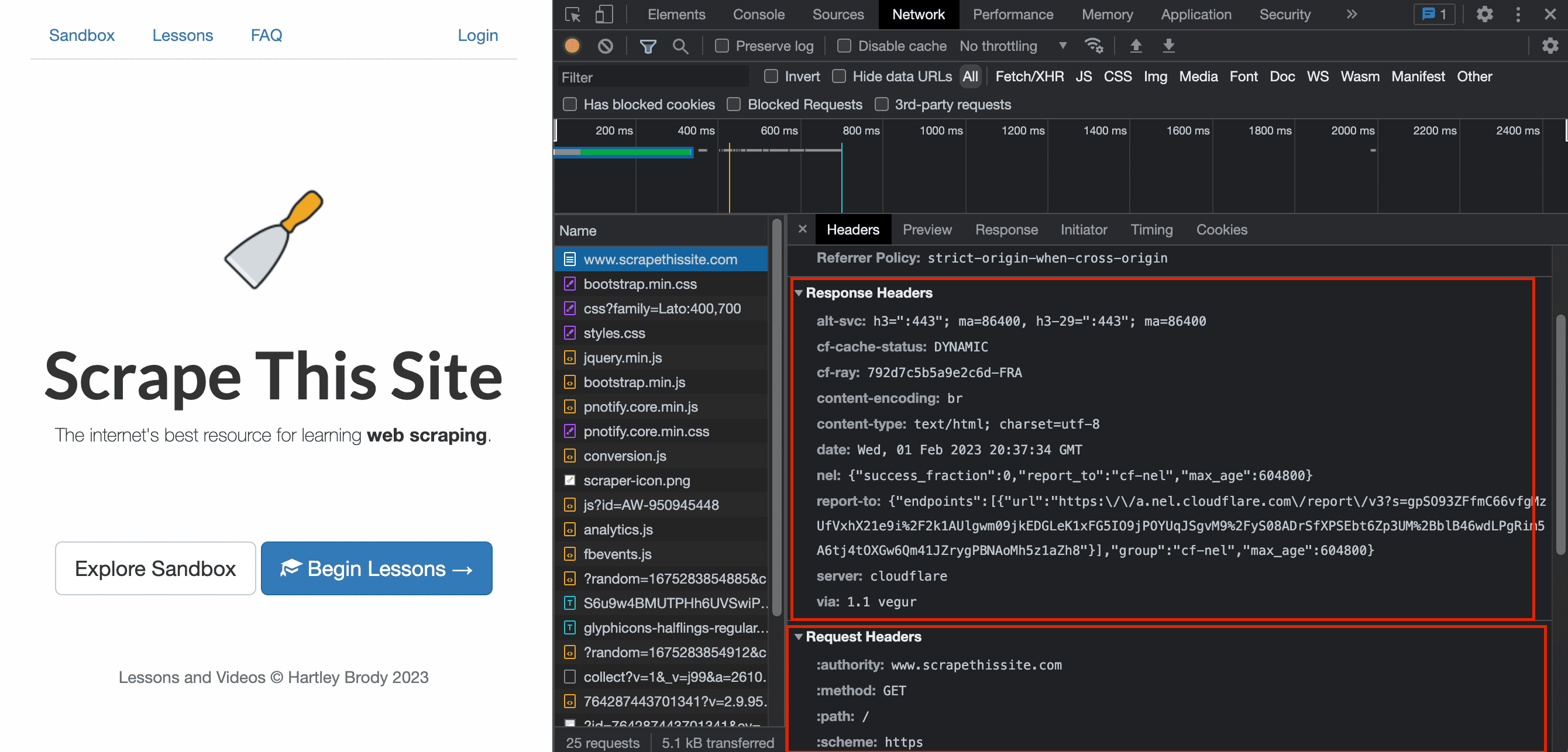The width and height of the screenshot is (1568, 752).
Task: Show more DevTools tabs chevron
Action: click(1352, 15)
